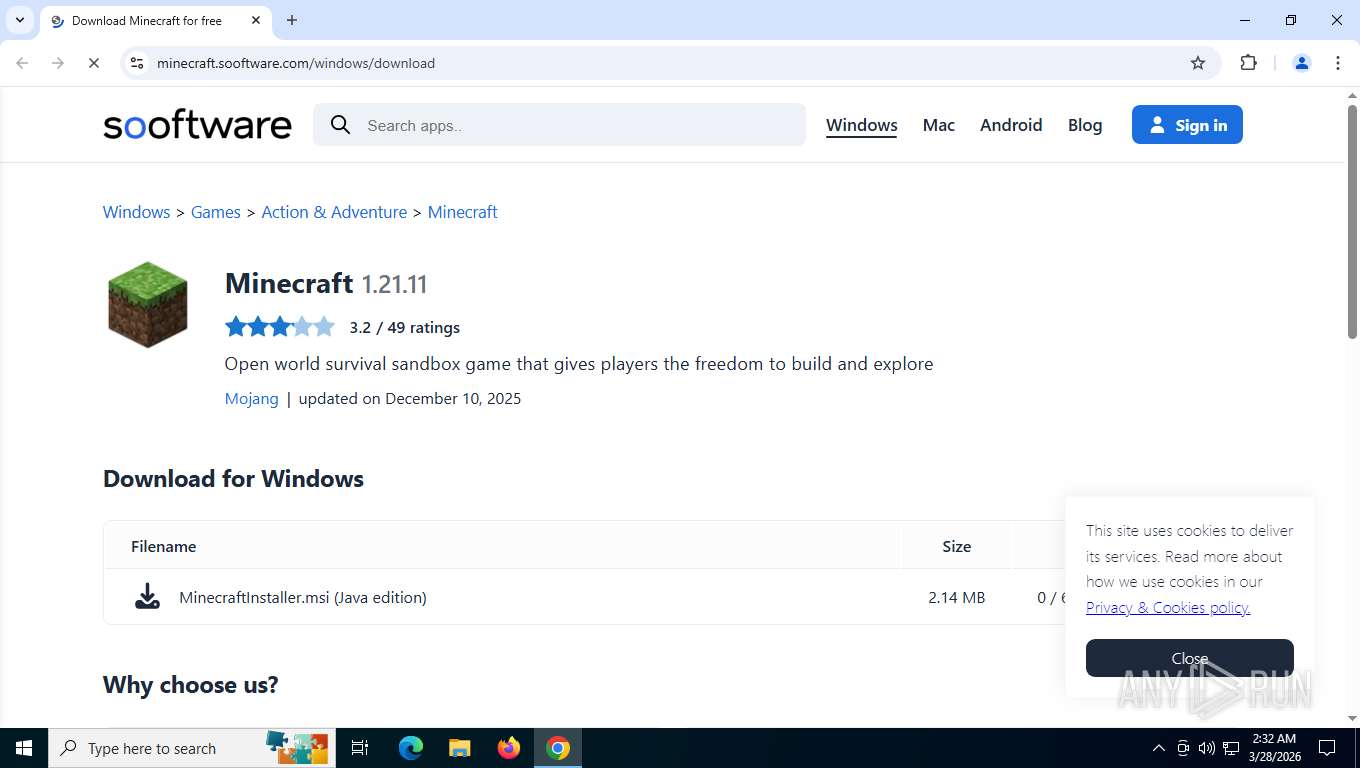Click the Windows taskbar search box
This screenshot has width=1360, height=768.
click(x=192, y=748)
